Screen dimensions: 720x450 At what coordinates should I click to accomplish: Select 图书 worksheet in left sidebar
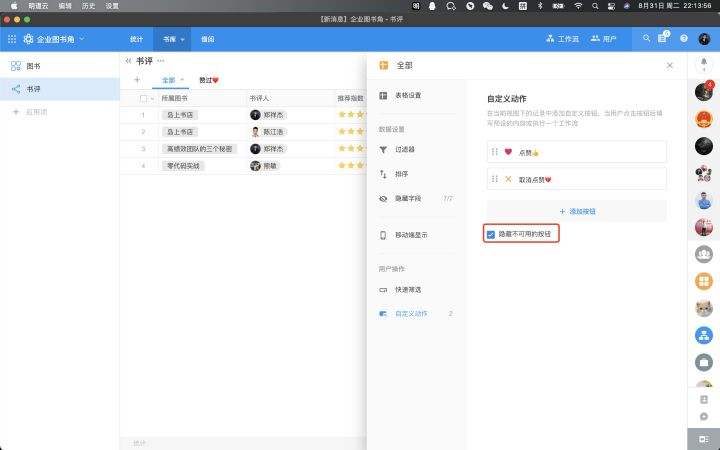[x=33, y=66]
